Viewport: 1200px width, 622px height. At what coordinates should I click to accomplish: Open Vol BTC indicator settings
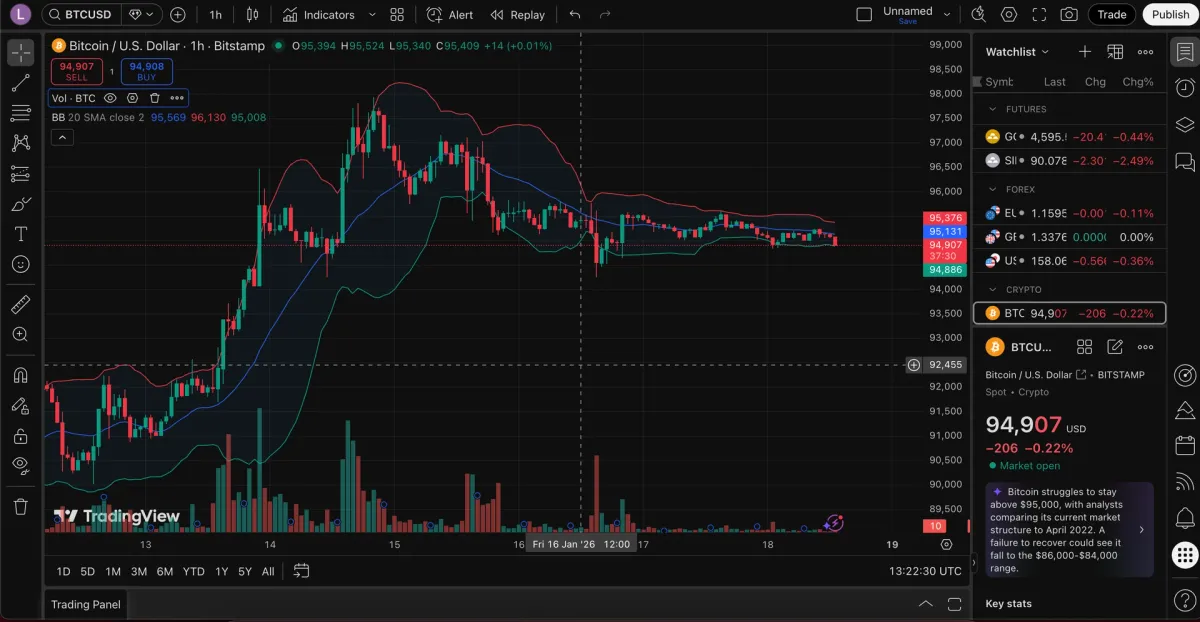tap(133, 98)
